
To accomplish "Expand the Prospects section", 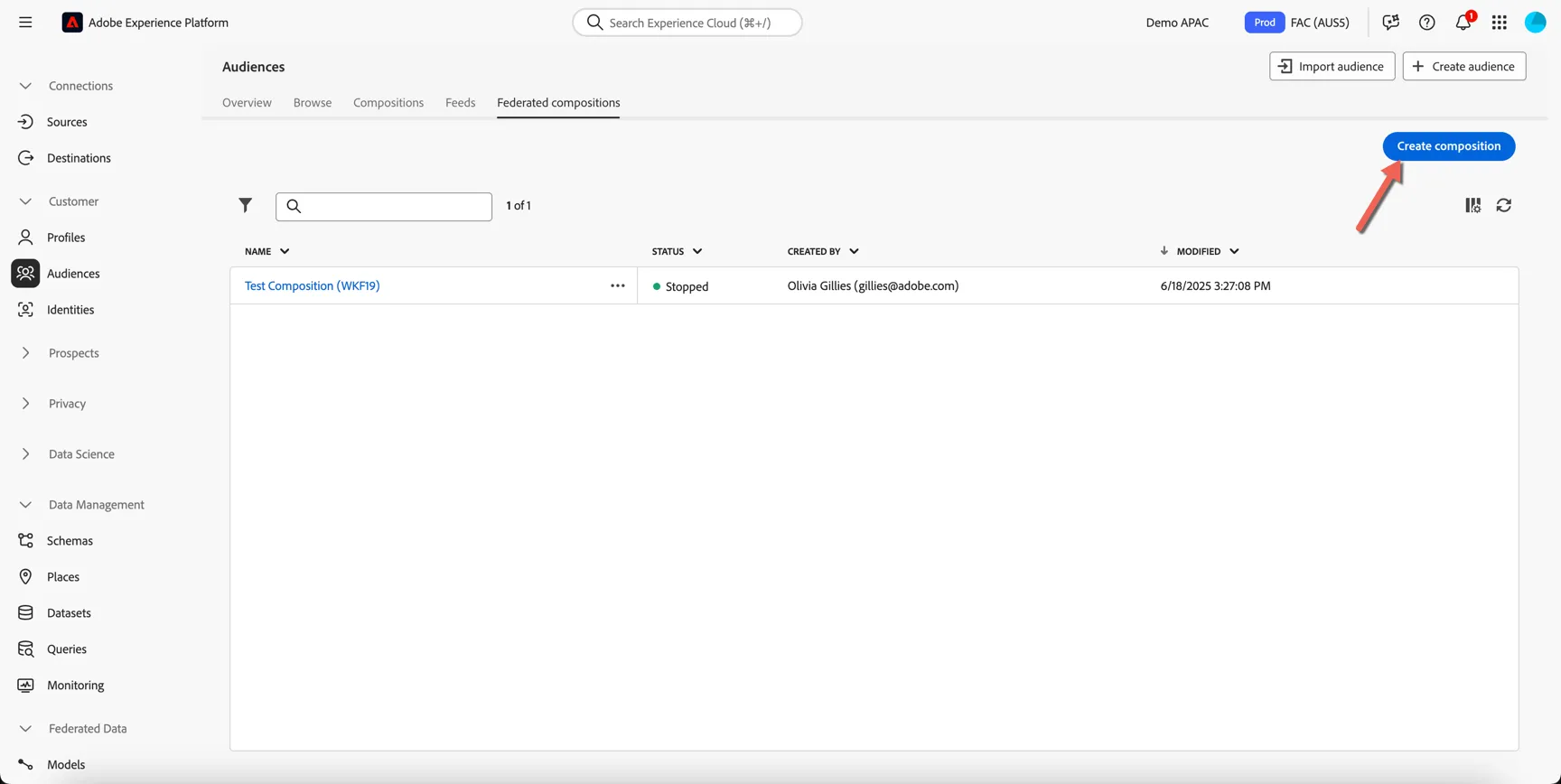I will click(x=25, y=353).
